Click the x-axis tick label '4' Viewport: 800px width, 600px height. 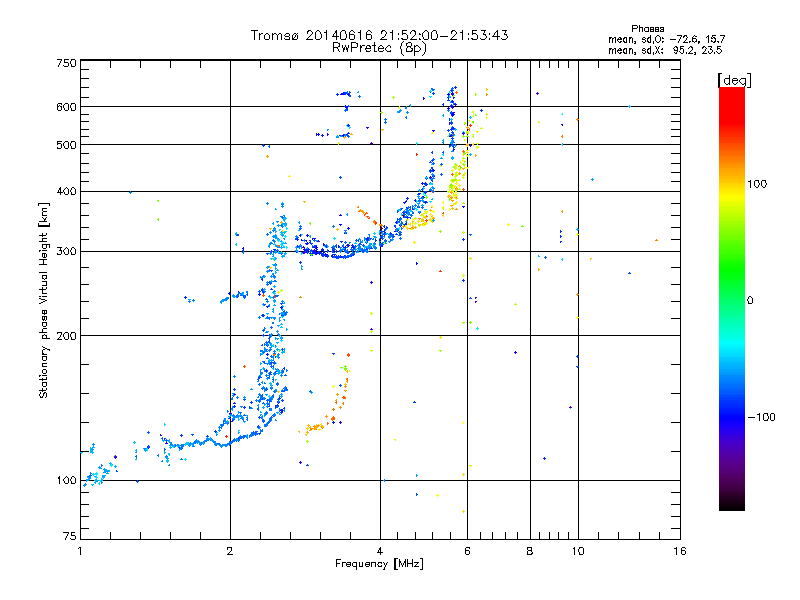[380, 551]
